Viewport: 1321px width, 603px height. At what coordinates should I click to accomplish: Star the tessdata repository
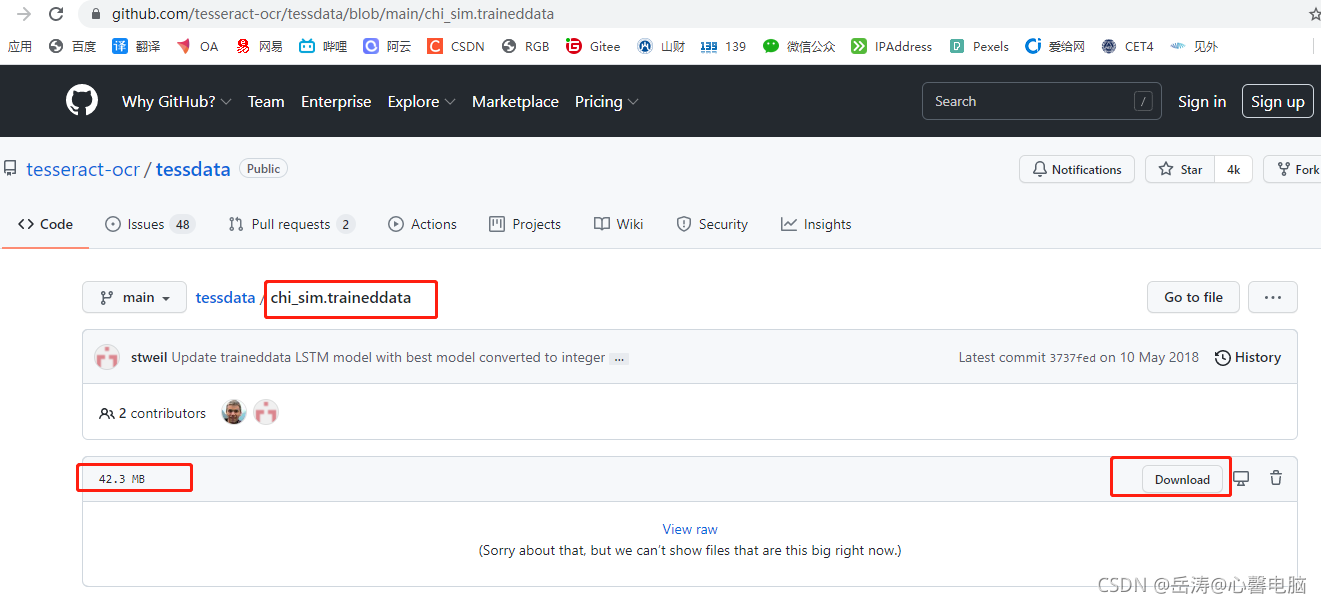(x=1180, y=169)
